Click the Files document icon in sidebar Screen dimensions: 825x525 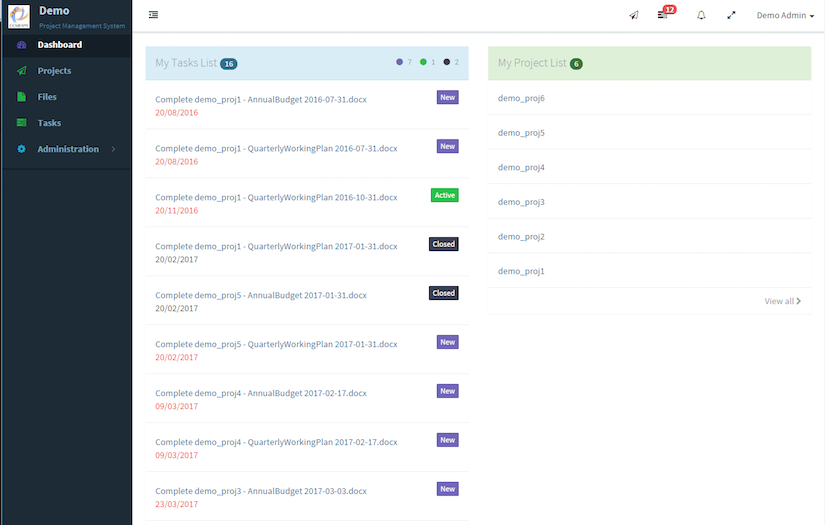click(22, 97)
